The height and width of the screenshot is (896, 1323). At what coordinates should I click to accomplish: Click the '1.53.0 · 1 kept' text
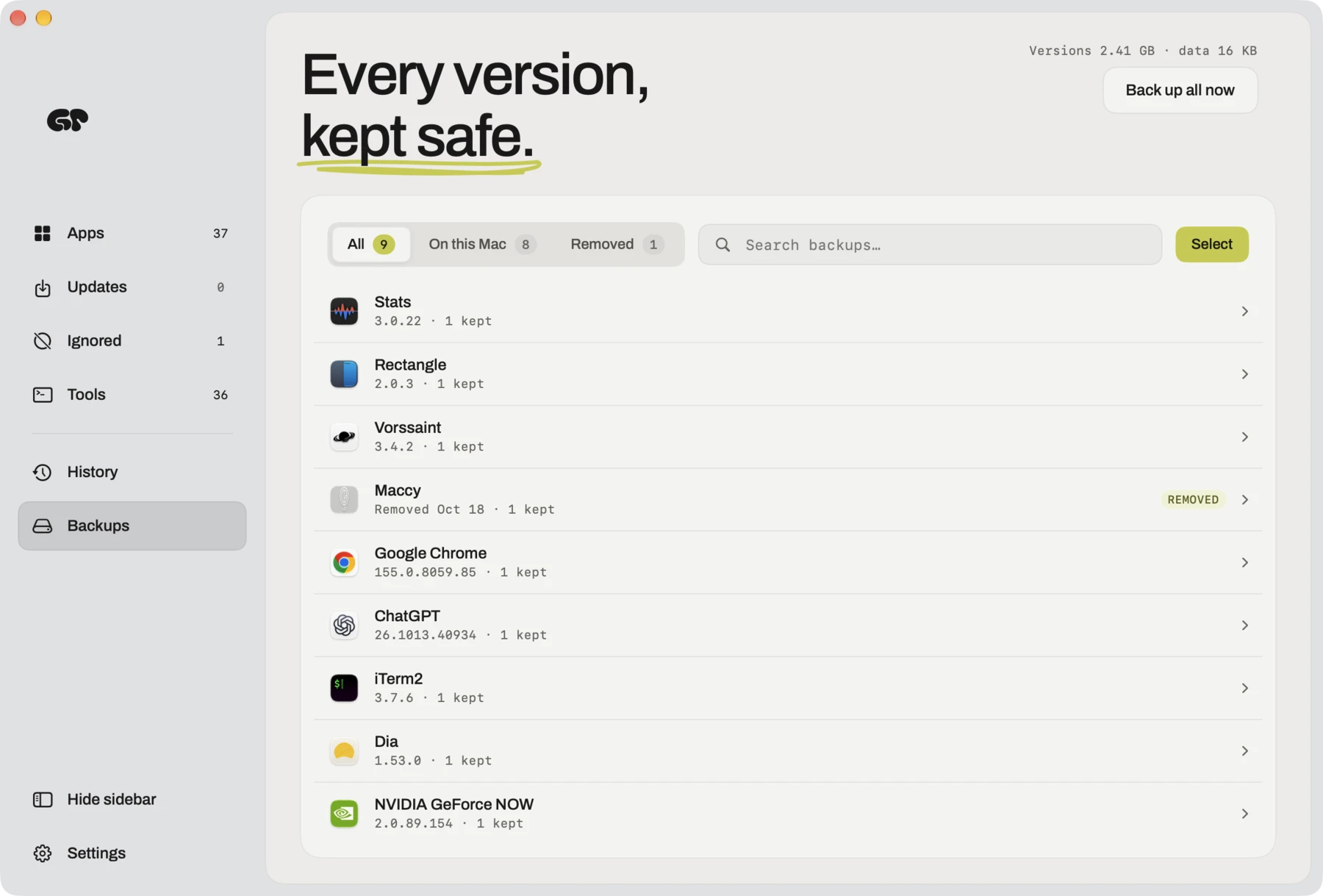433,761
